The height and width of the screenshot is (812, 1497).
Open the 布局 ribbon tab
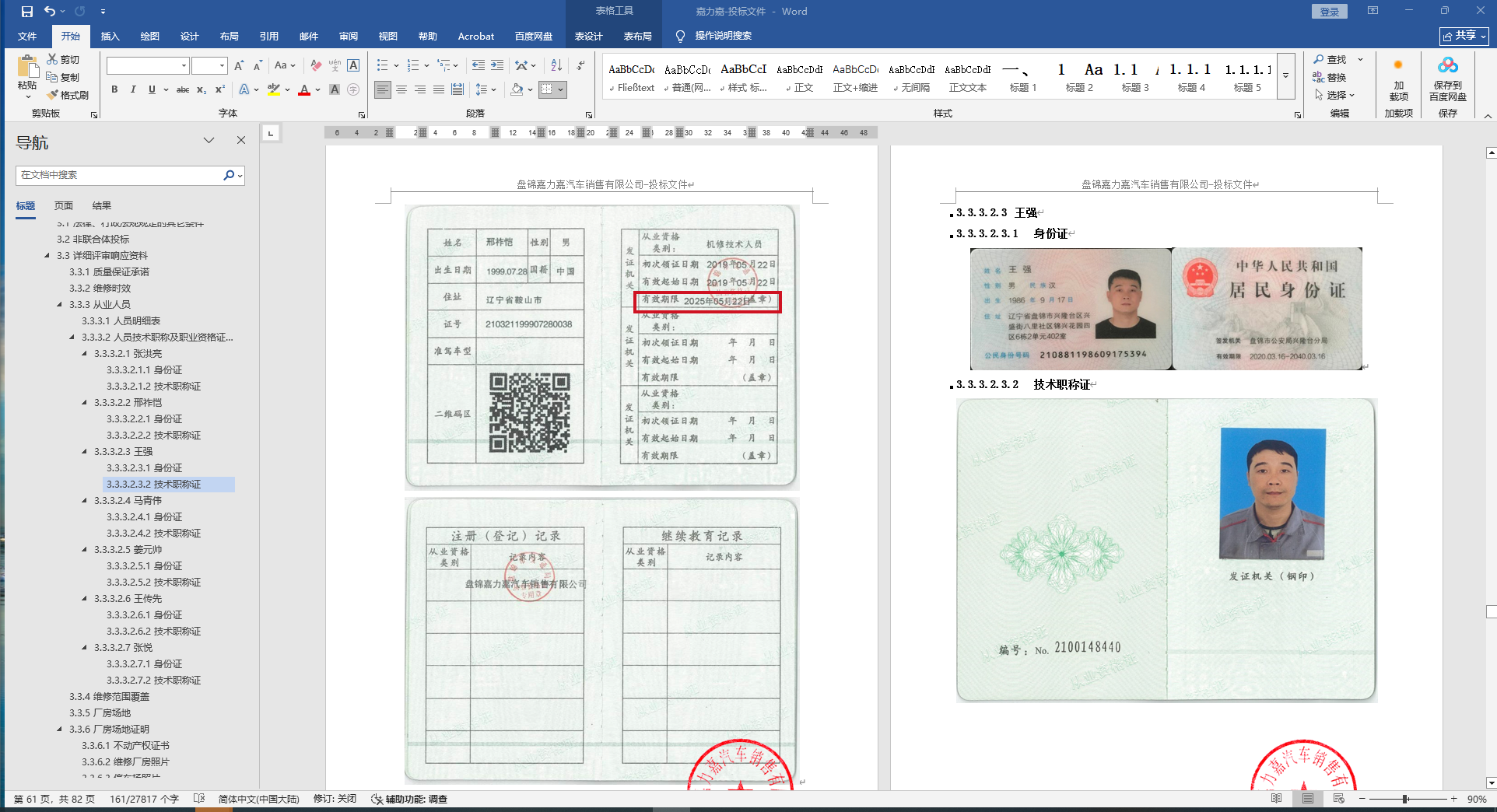coord(229,36)
